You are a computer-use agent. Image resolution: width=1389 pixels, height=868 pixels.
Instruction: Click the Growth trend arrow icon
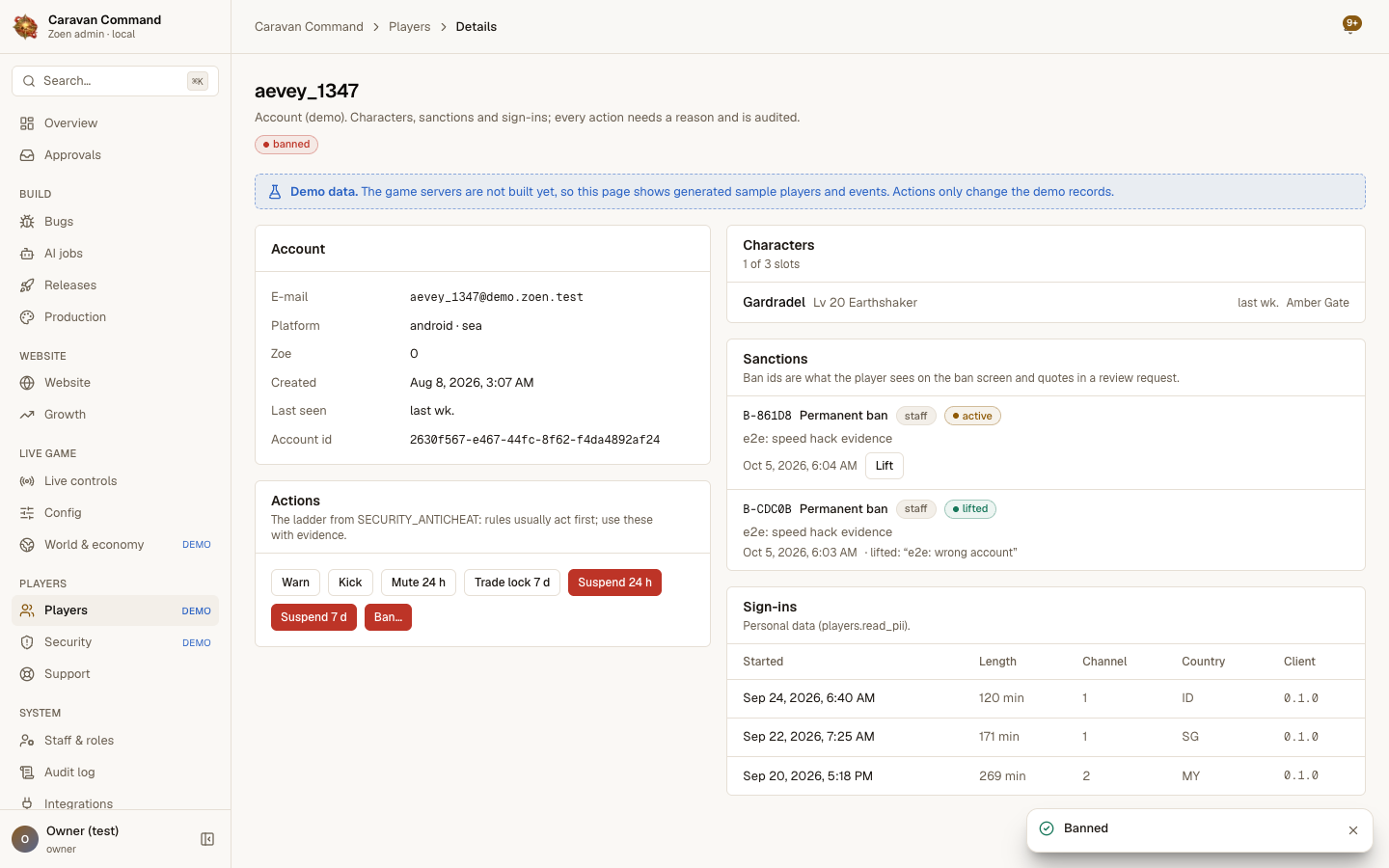[x=27, y=415]
